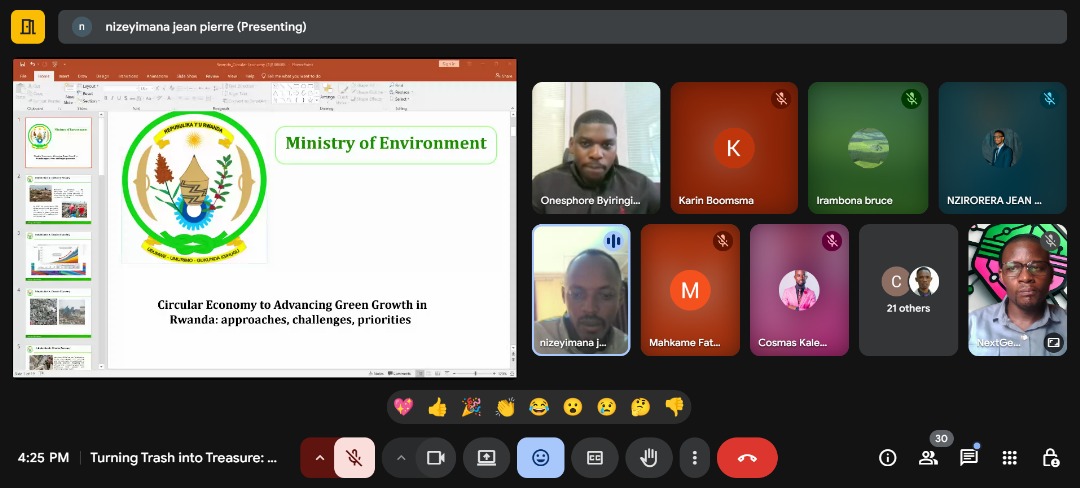This screenshot has height=488, width=1080.
Task: Toggle the send a reaction smiley button
Action: [541, 458]
